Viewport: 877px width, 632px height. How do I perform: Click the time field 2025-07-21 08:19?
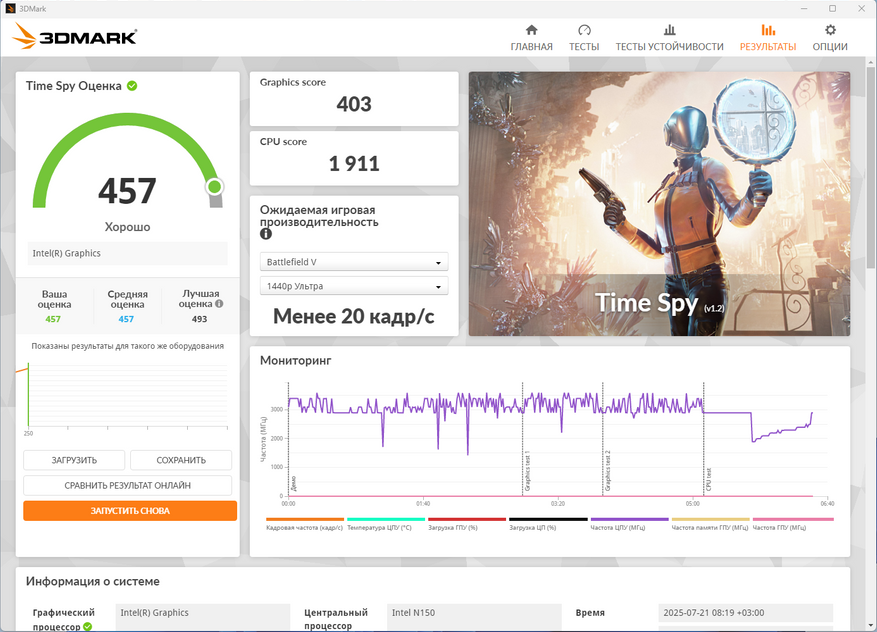[x=746, y=612]
